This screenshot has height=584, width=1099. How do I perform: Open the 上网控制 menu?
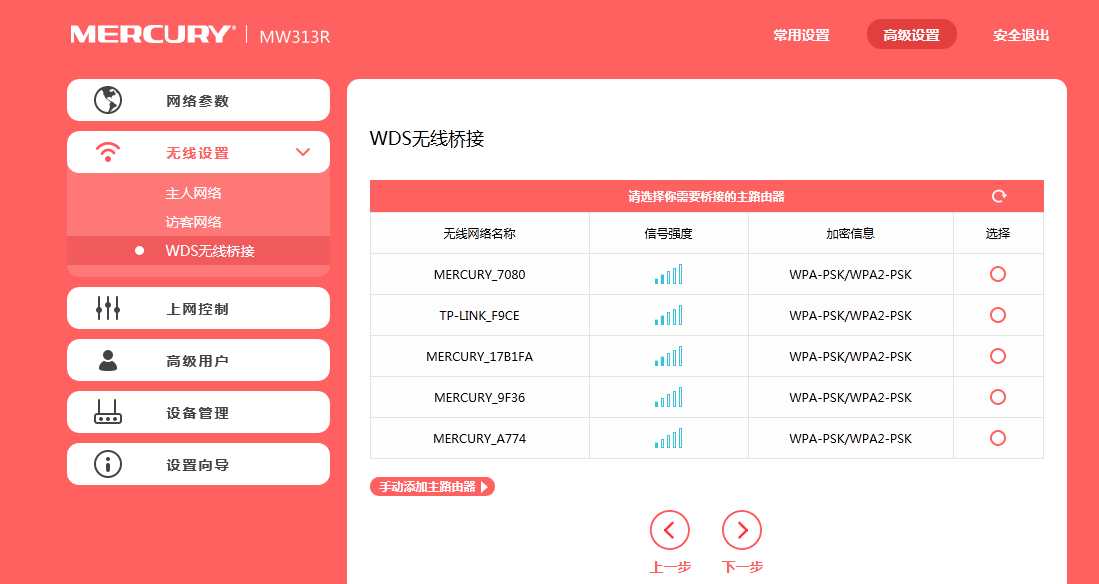click(x=198, y=308)
